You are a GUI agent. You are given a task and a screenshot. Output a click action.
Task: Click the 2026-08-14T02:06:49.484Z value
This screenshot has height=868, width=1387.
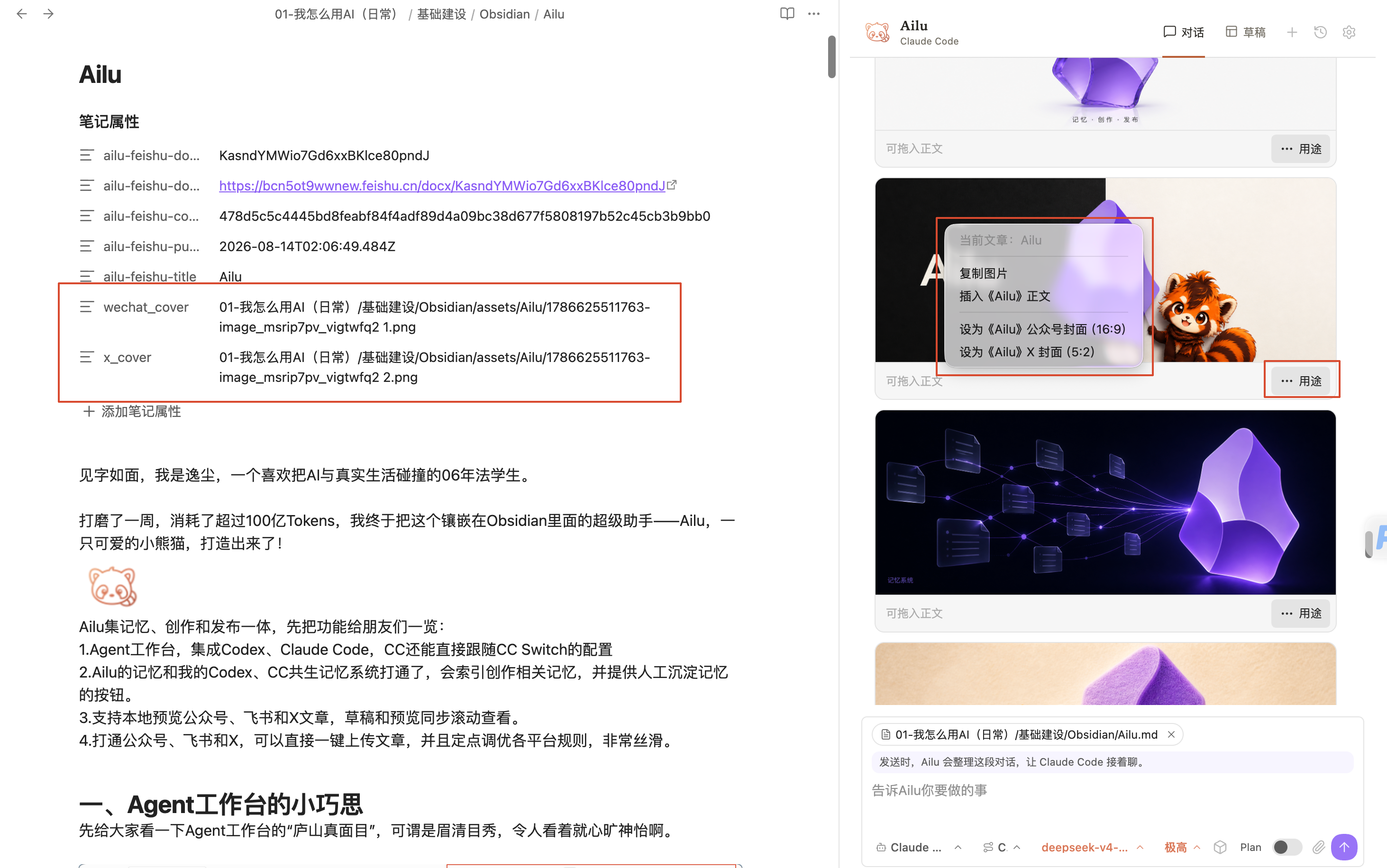pos(307,246)
